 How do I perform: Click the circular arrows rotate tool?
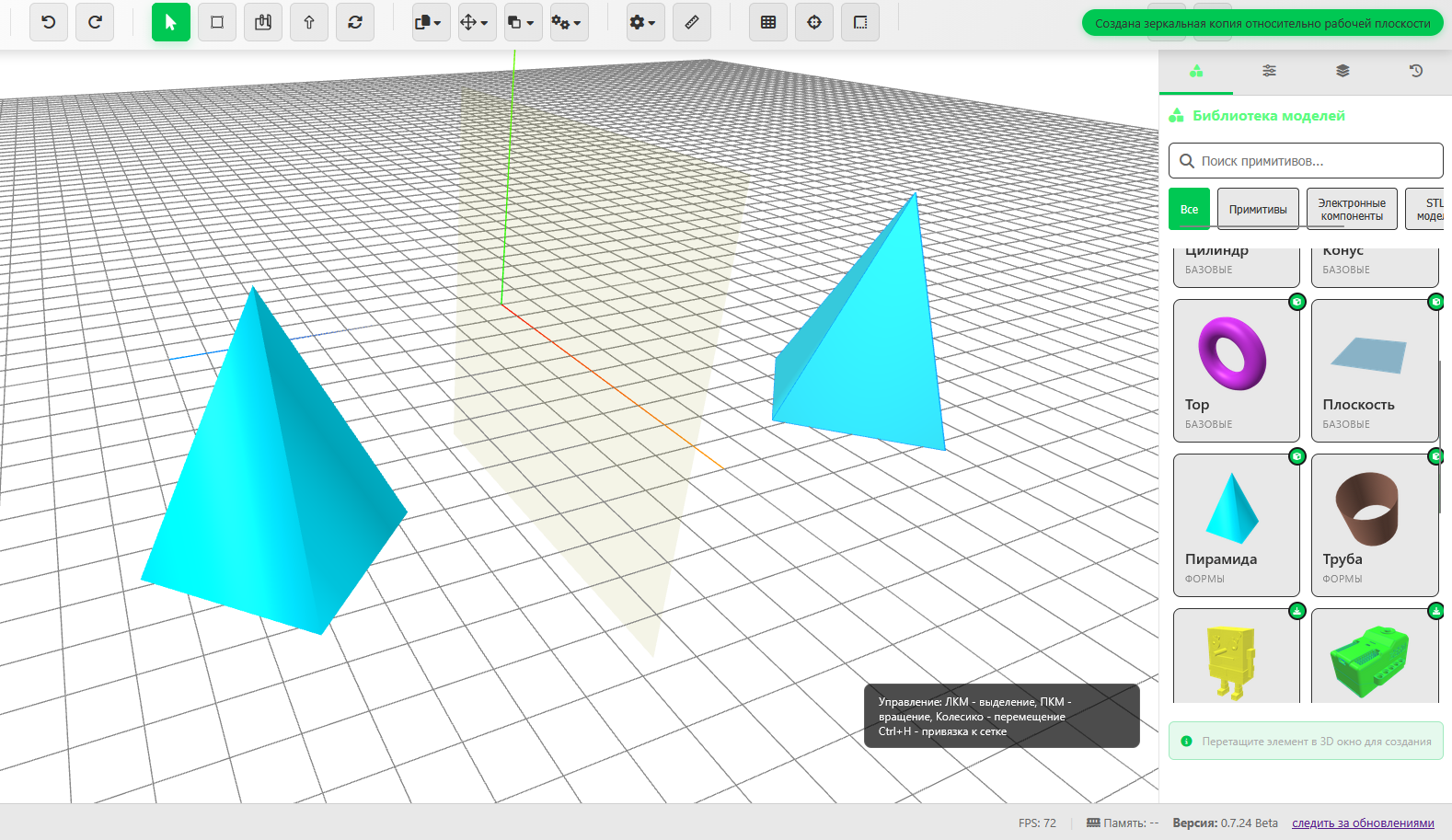[x=355, y=22]
